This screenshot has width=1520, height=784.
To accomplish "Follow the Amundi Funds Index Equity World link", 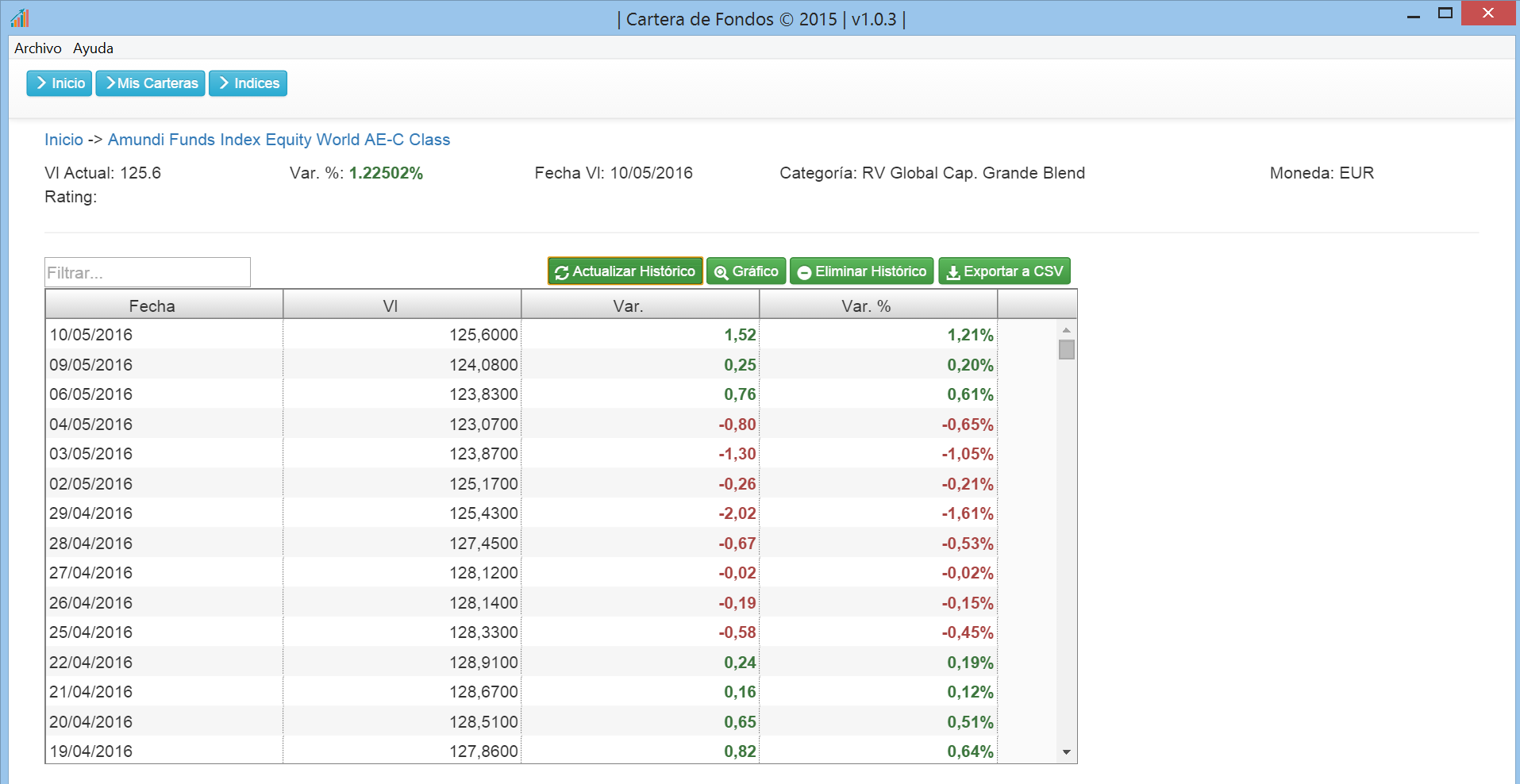I will 279,140.
